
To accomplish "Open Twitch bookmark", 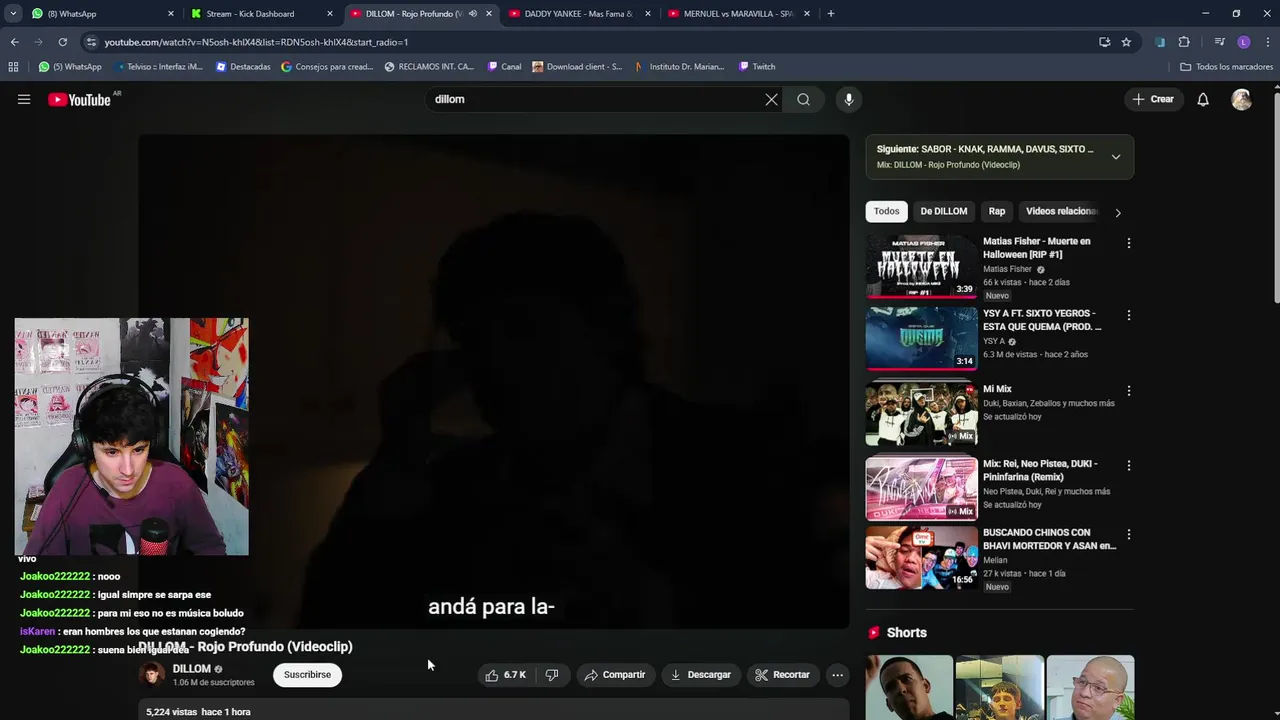I will pos(756,67).
